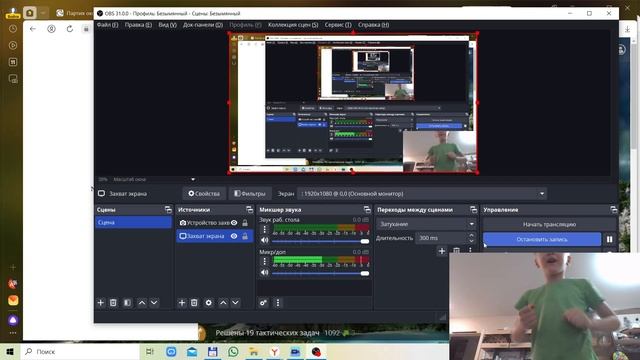Viewport: 640px width, 360px height.
Task: Undock the Сцены panel
Action: [x=168, y=209]
